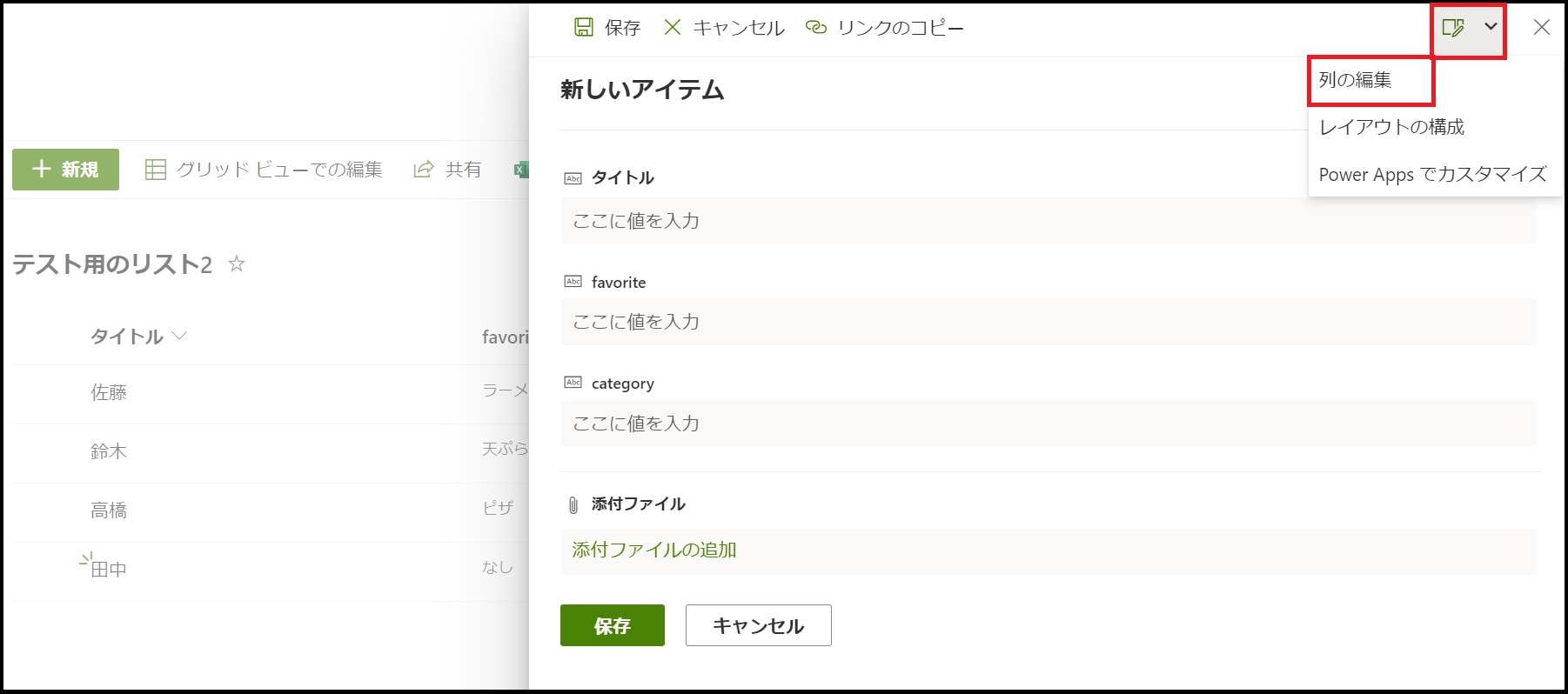Click the grid view edit icon
Image resolution: width=1568 pixels, height=694 pixels.
pyautogui.click(x=155, y=170)
